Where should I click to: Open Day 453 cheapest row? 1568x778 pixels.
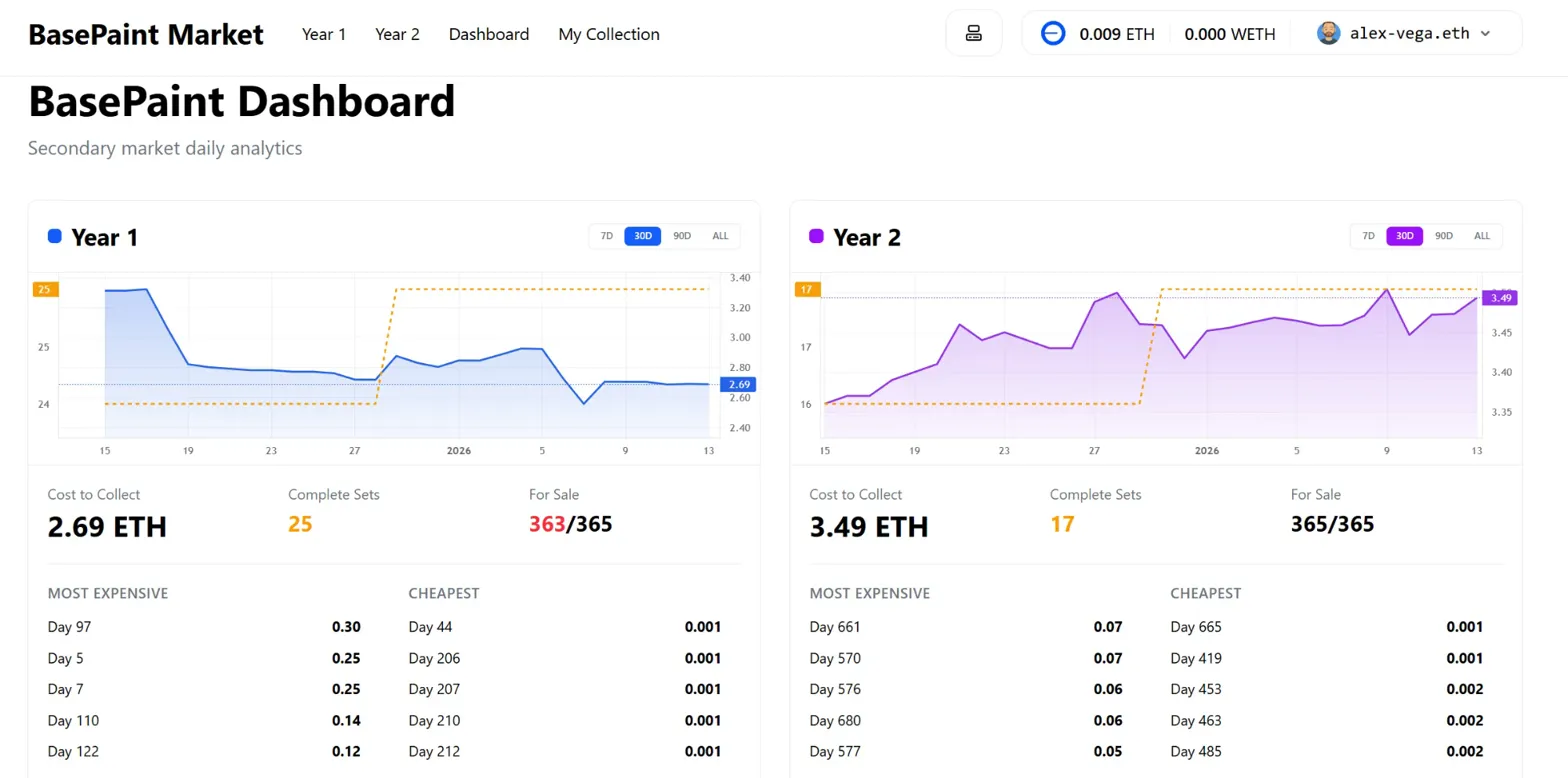(x=1327, y=689)
